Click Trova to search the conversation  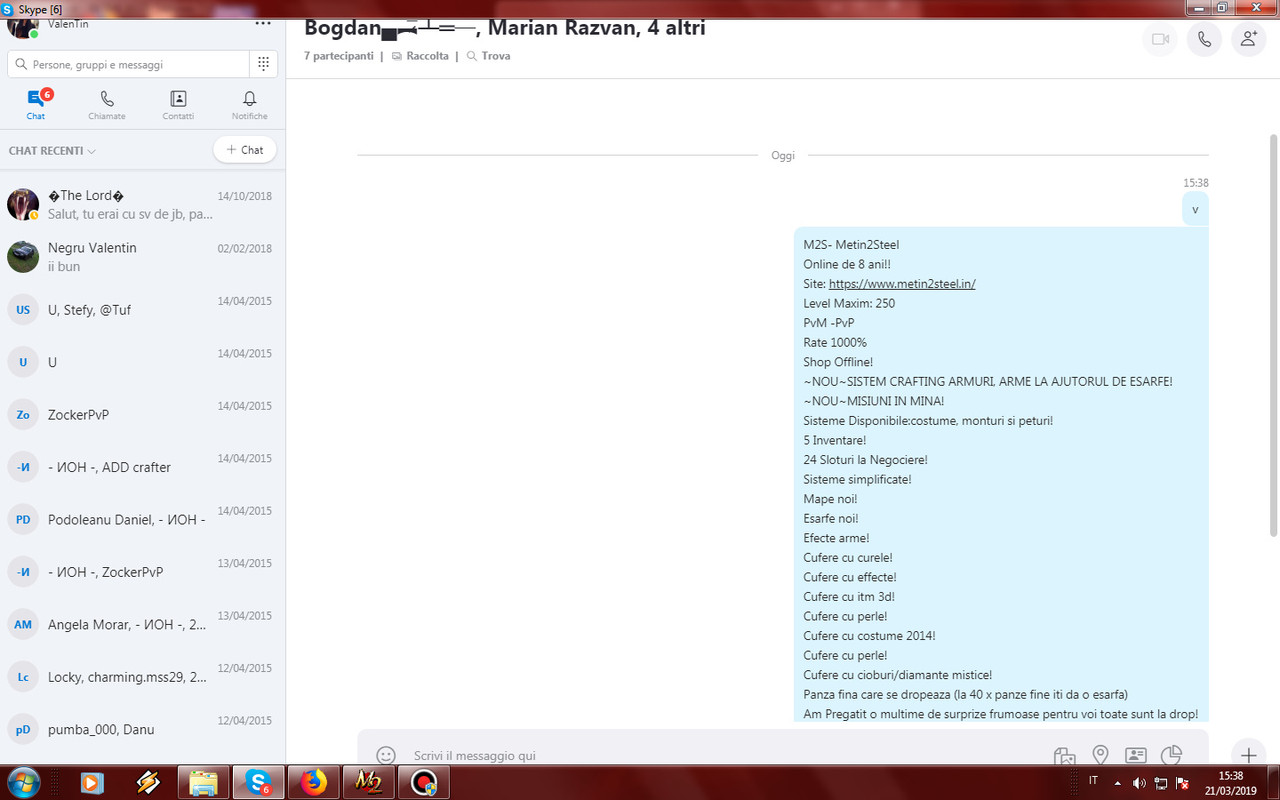point(488,56)
